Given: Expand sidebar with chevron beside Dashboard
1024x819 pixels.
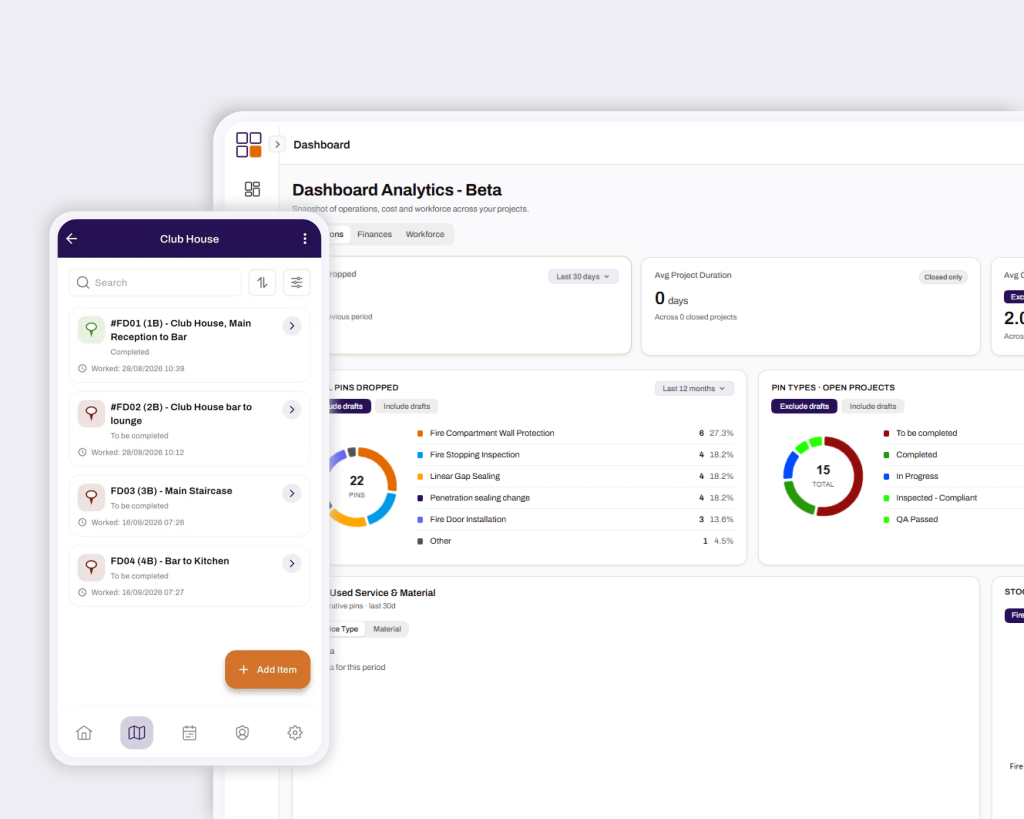Looking at the screenshot, I should coord(278,144).
